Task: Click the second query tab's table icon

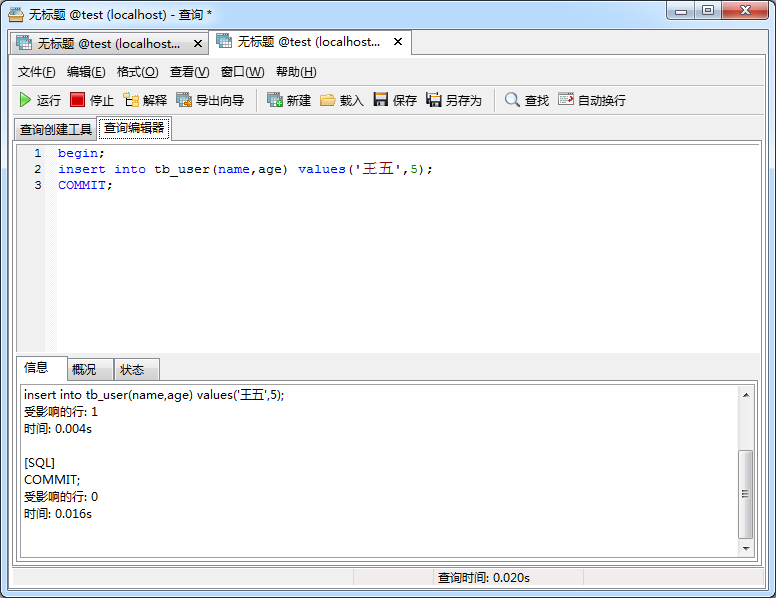Action: 224,41
